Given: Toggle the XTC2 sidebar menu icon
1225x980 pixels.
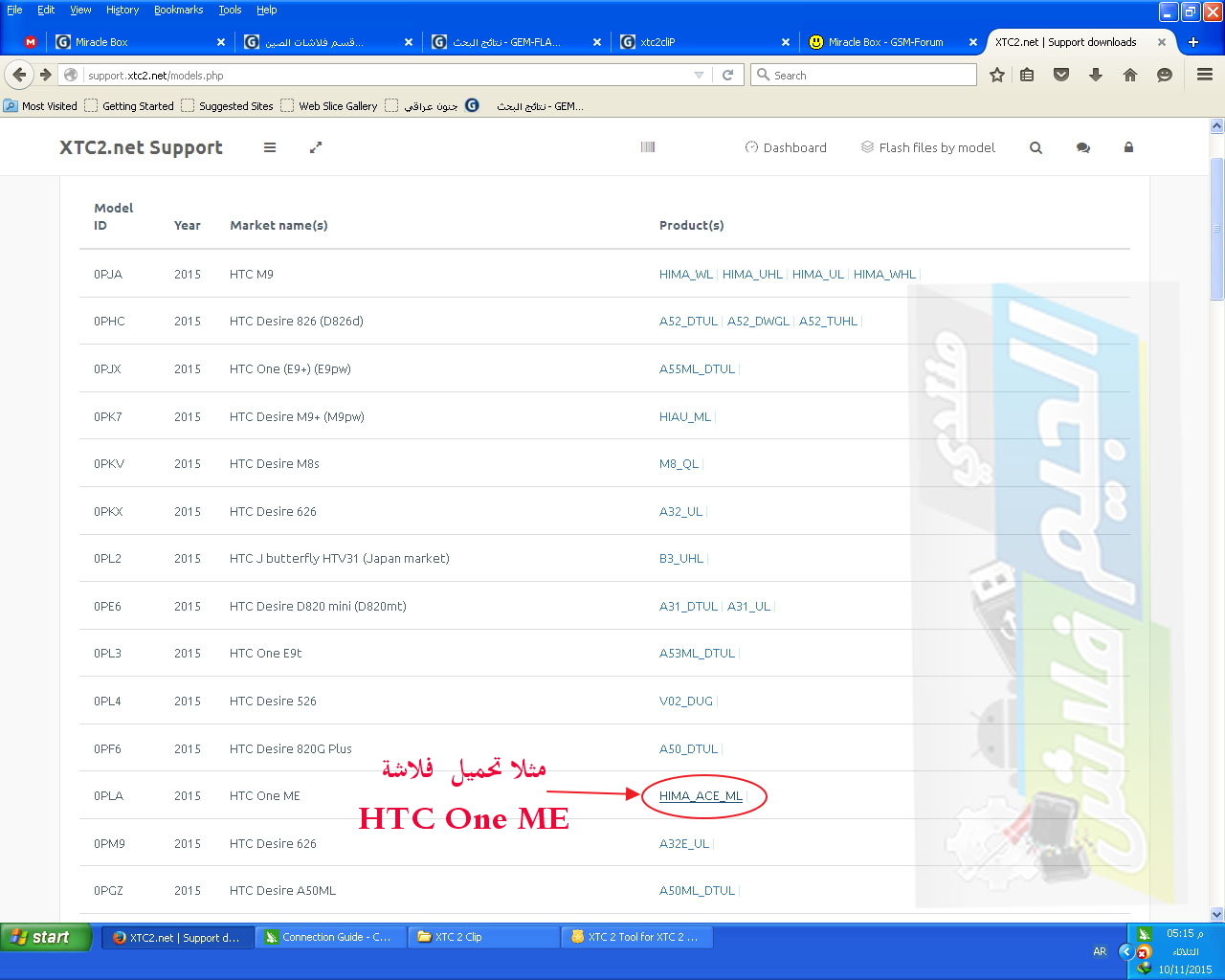Looking at the screenshot, I should 270,147.
